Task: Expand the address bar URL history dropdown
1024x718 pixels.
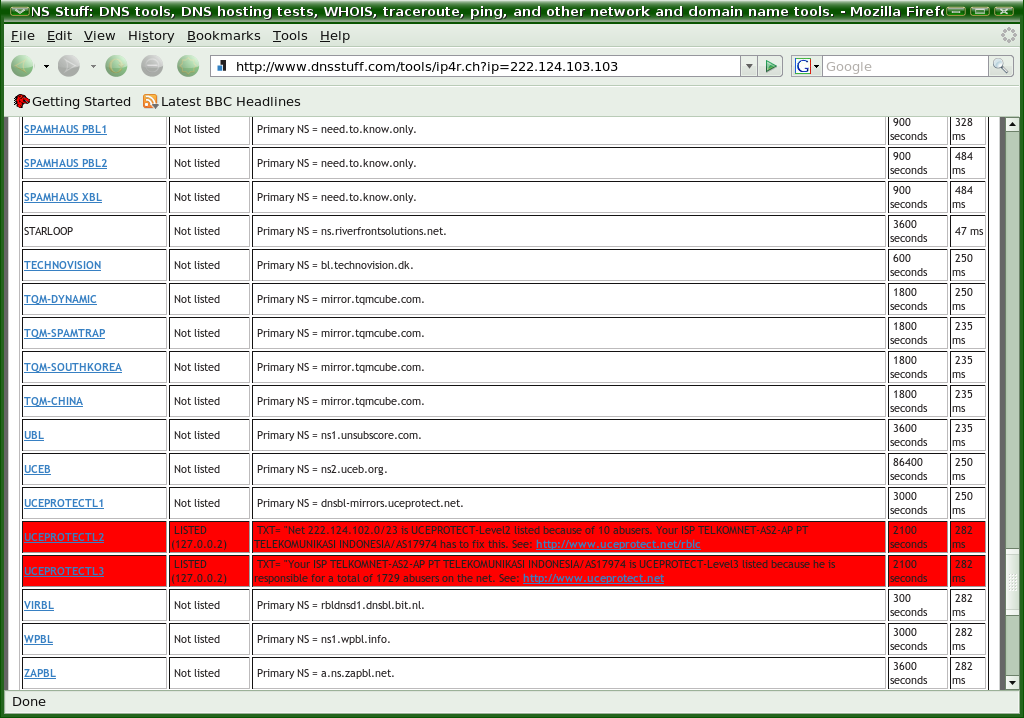Action: coord(749,66)
